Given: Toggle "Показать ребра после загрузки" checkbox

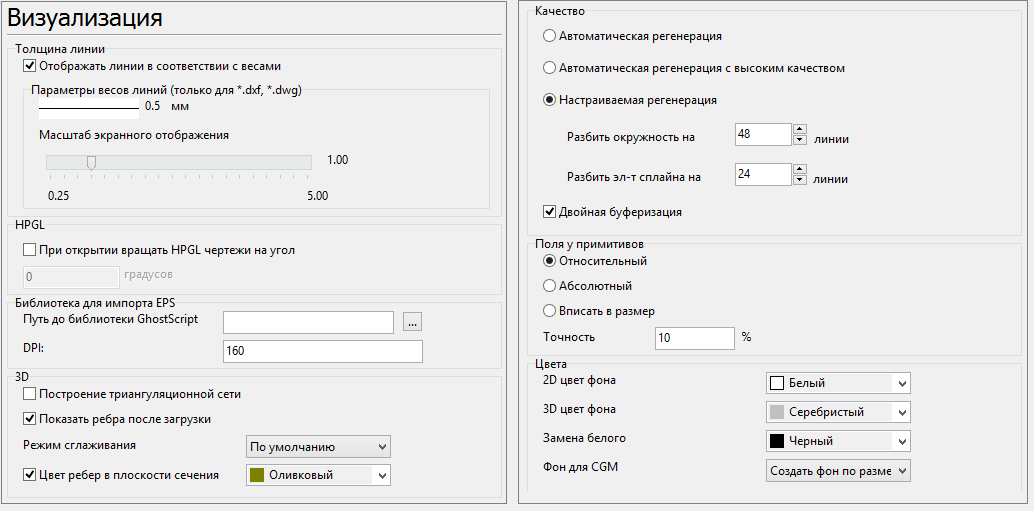Looking at the screenshot, I should (x=29, y=418).
